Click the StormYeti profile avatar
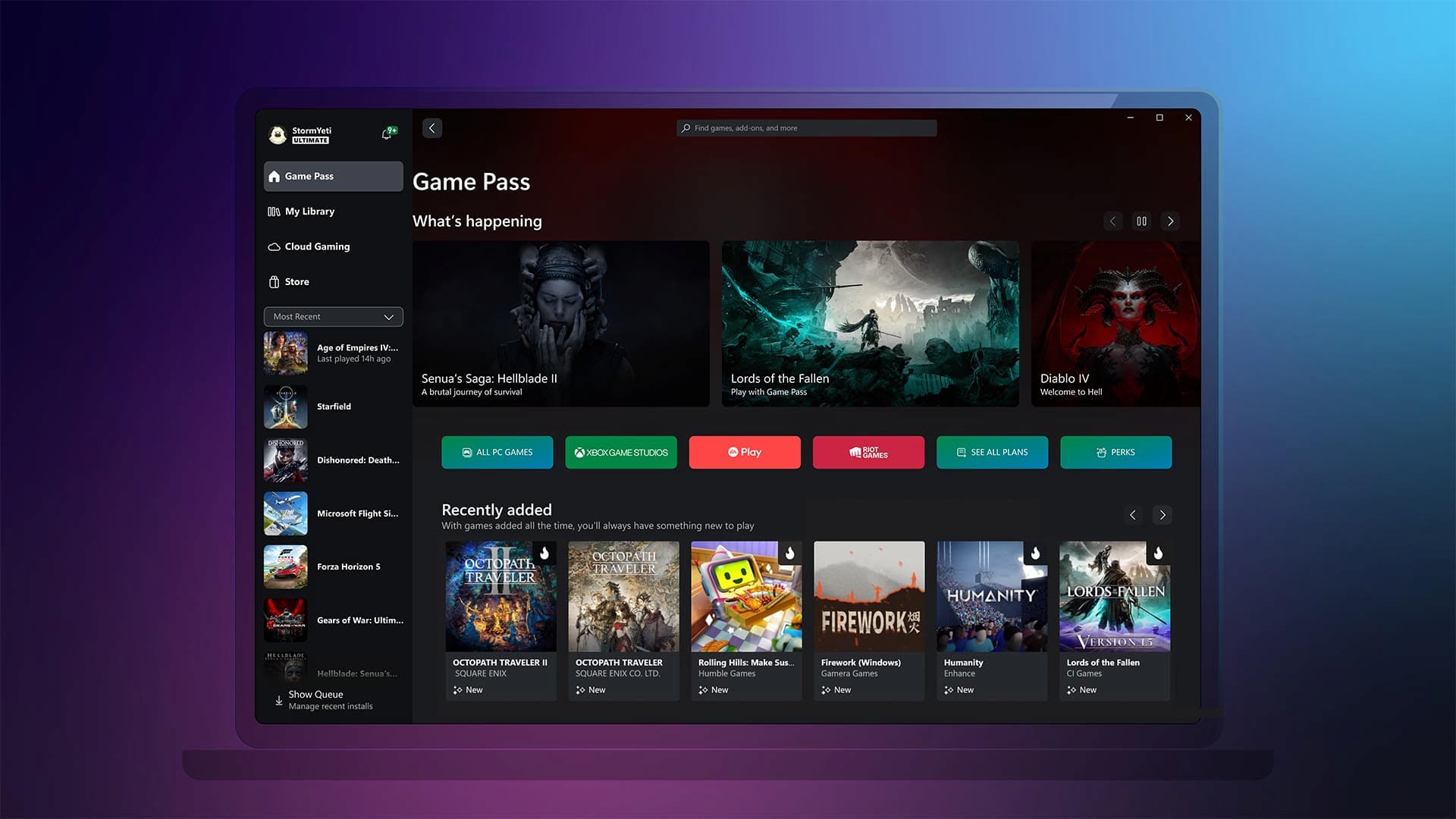This screenshot has width=1456, height=819. [278, 135]
